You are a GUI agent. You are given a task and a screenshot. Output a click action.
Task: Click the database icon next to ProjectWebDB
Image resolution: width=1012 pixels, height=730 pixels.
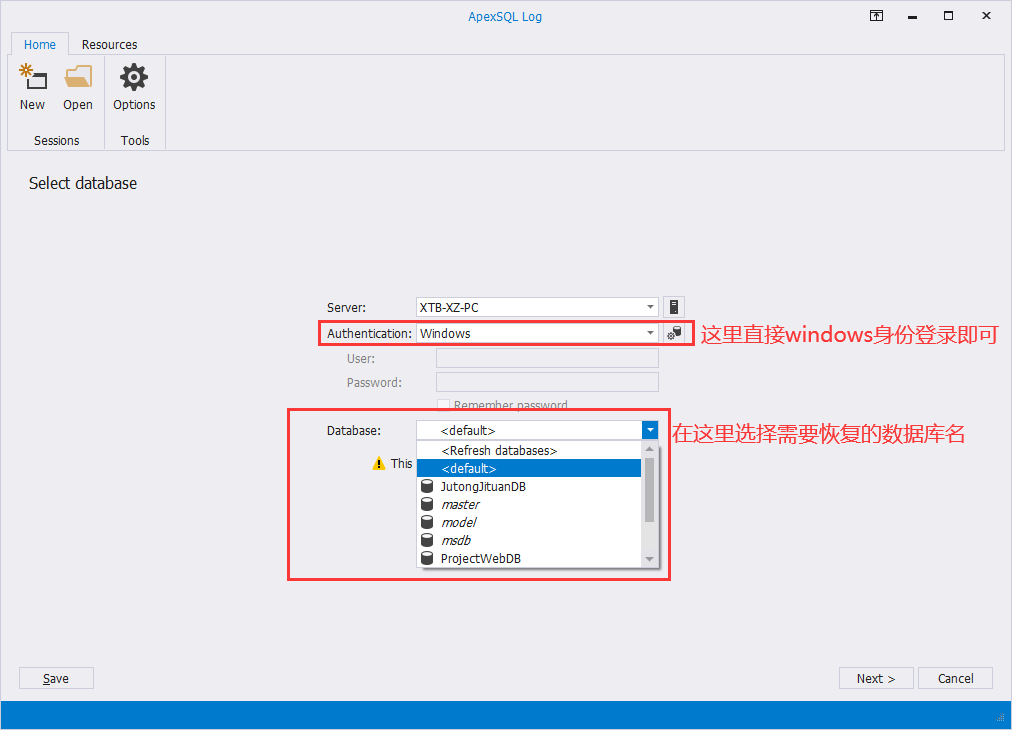[x=428, y=558]
